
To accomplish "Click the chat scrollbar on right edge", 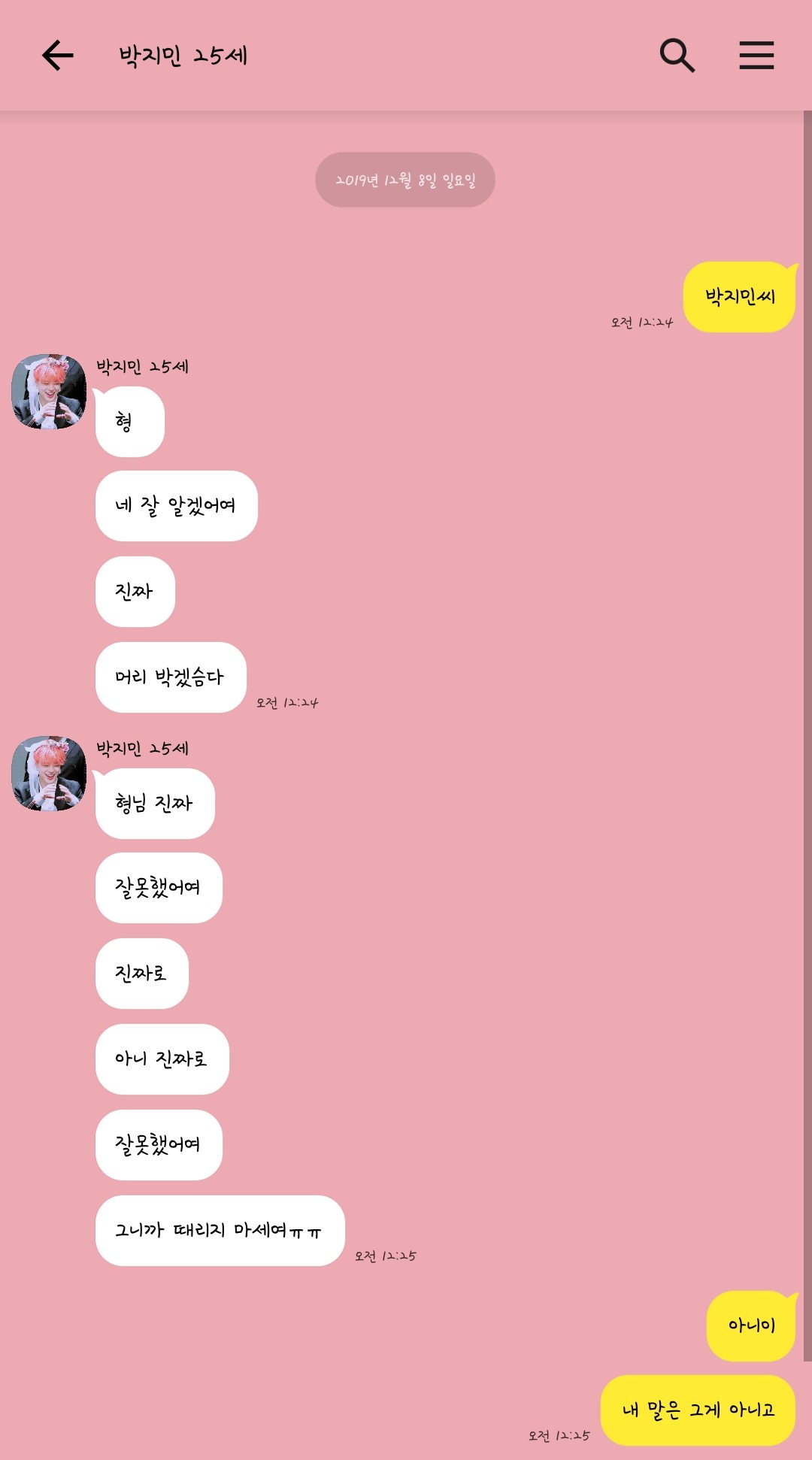I will pyautogui.click(x=807, y=737).
